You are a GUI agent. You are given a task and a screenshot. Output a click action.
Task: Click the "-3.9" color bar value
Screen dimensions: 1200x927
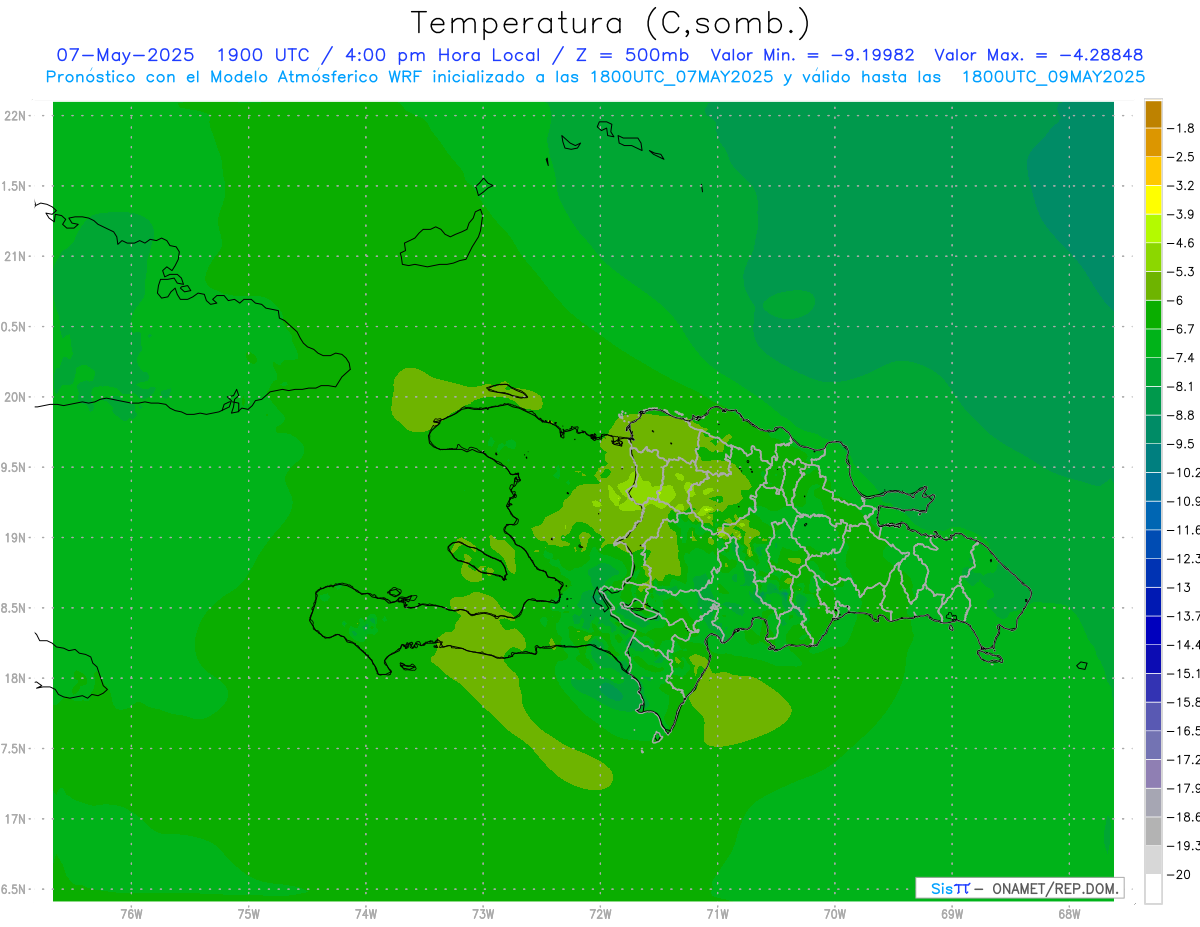tap(1181, 214)
